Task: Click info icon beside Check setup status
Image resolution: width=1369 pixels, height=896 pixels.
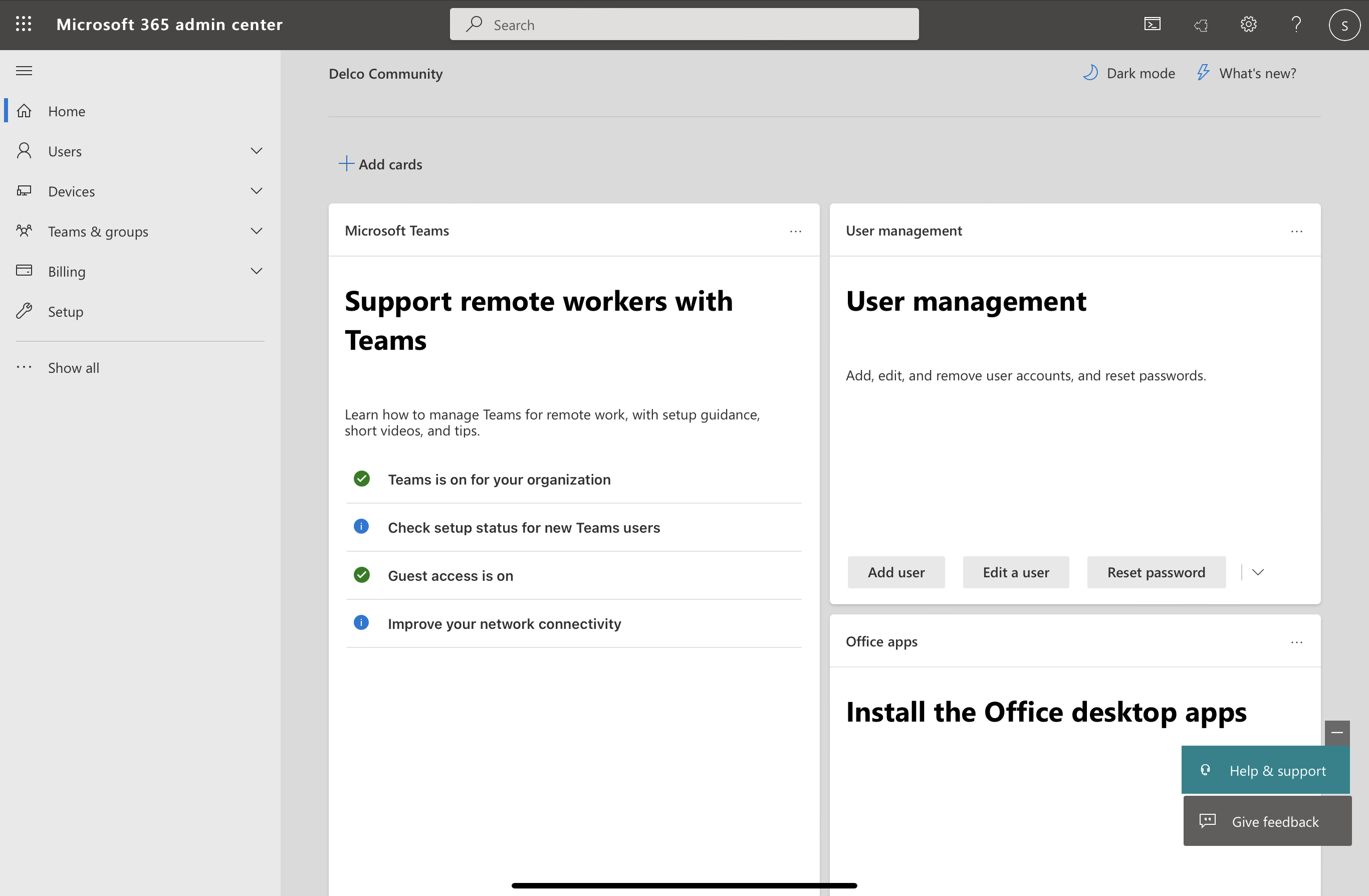Action: click(x=361, y=526)
